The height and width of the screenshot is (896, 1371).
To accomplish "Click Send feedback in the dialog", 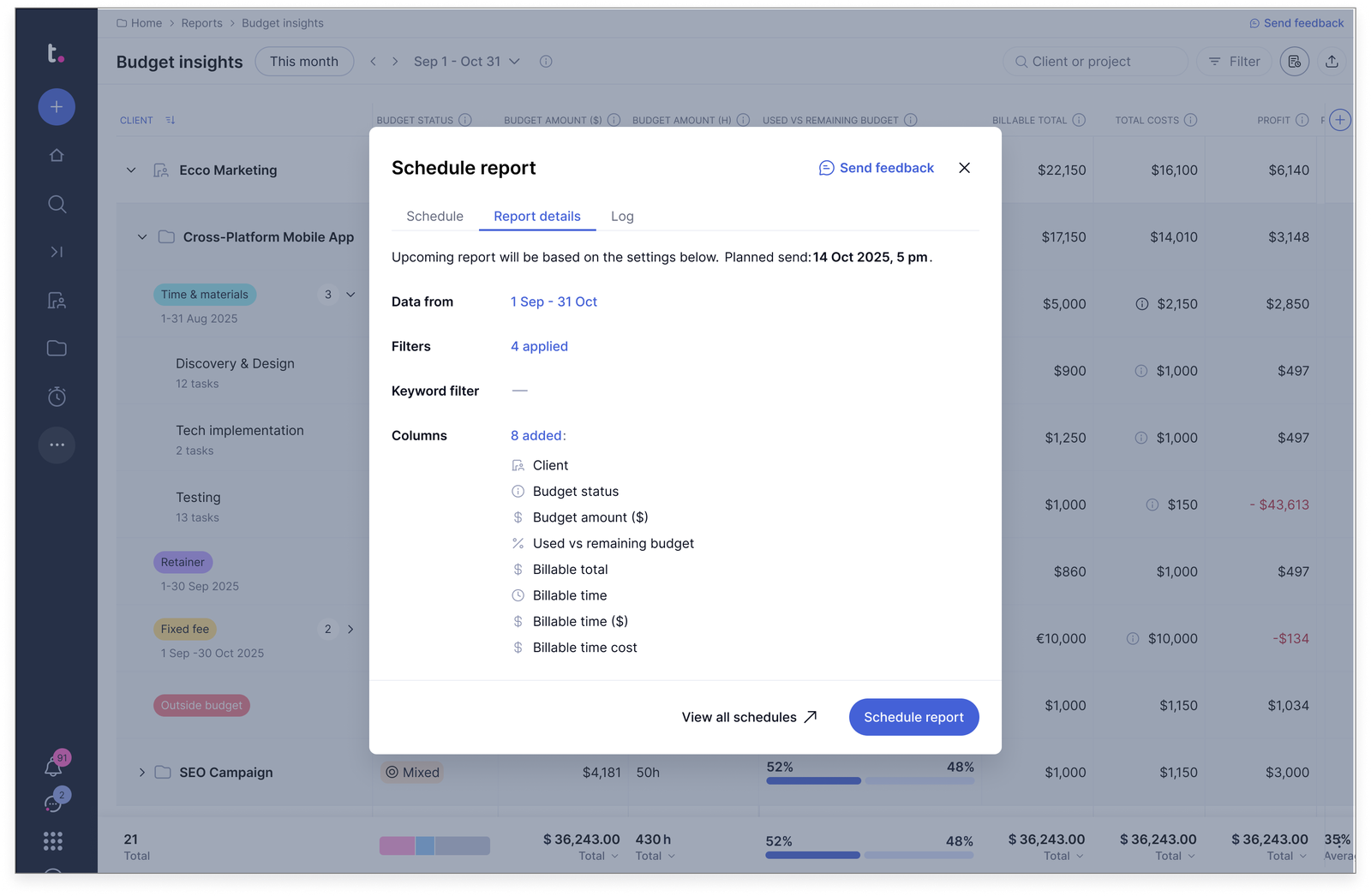I will point(877,168).
